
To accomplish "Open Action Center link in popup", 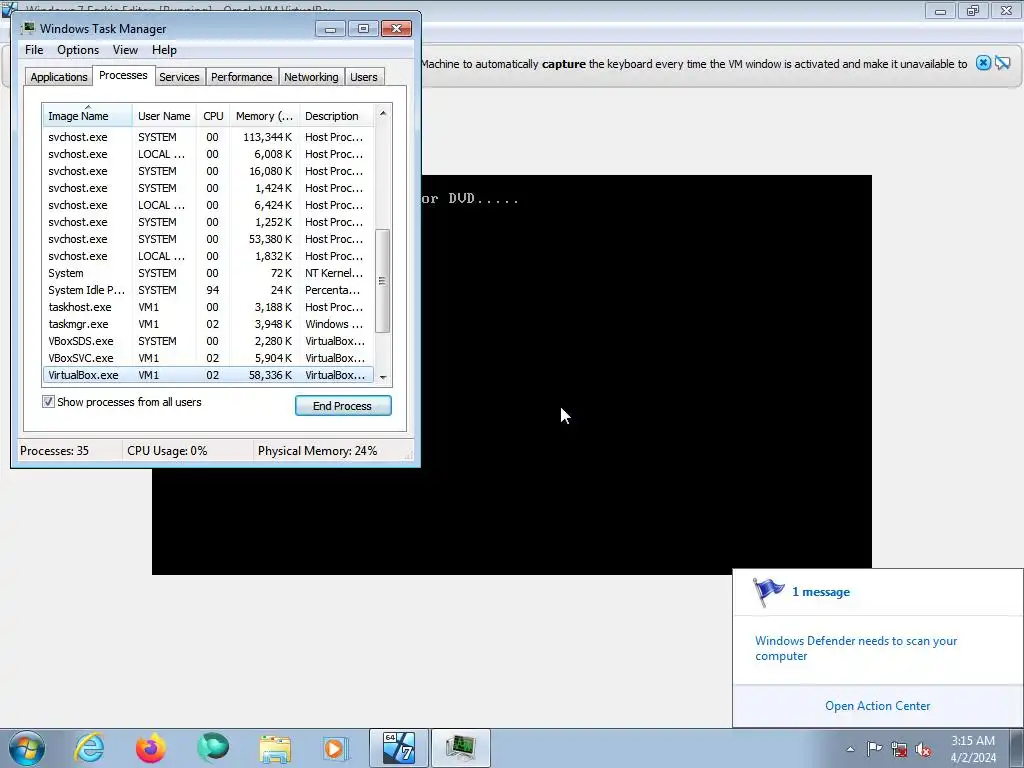I will pos(877,705).
